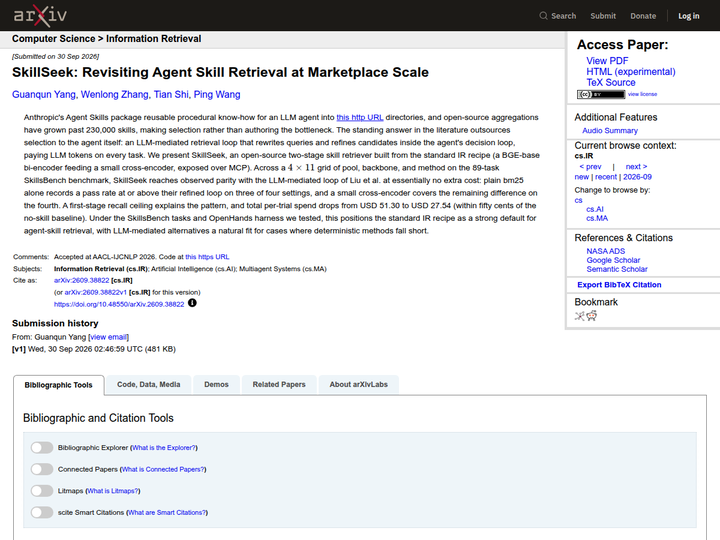This screenshot has height=540, width=720.
Task: Switch to About arXivLabs tab
Action: [358, 384]
